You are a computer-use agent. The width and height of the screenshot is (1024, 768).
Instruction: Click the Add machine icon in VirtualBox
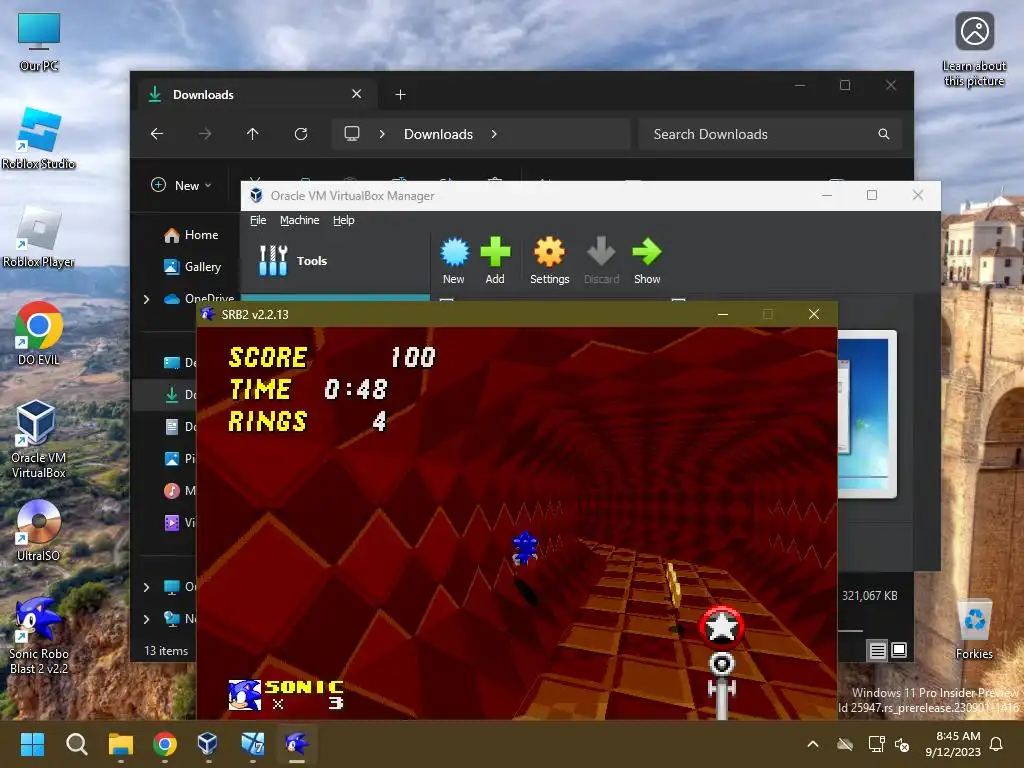[495, 261]
